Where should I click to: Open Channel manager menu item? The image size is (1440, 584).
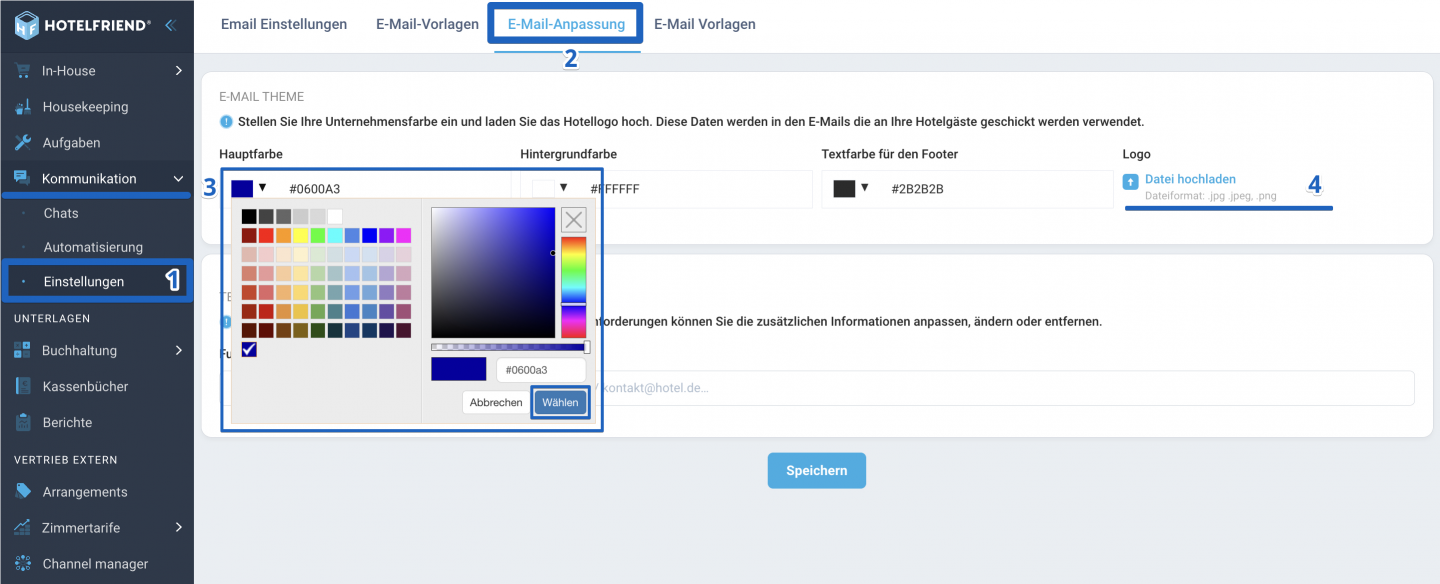coord(97,564)
